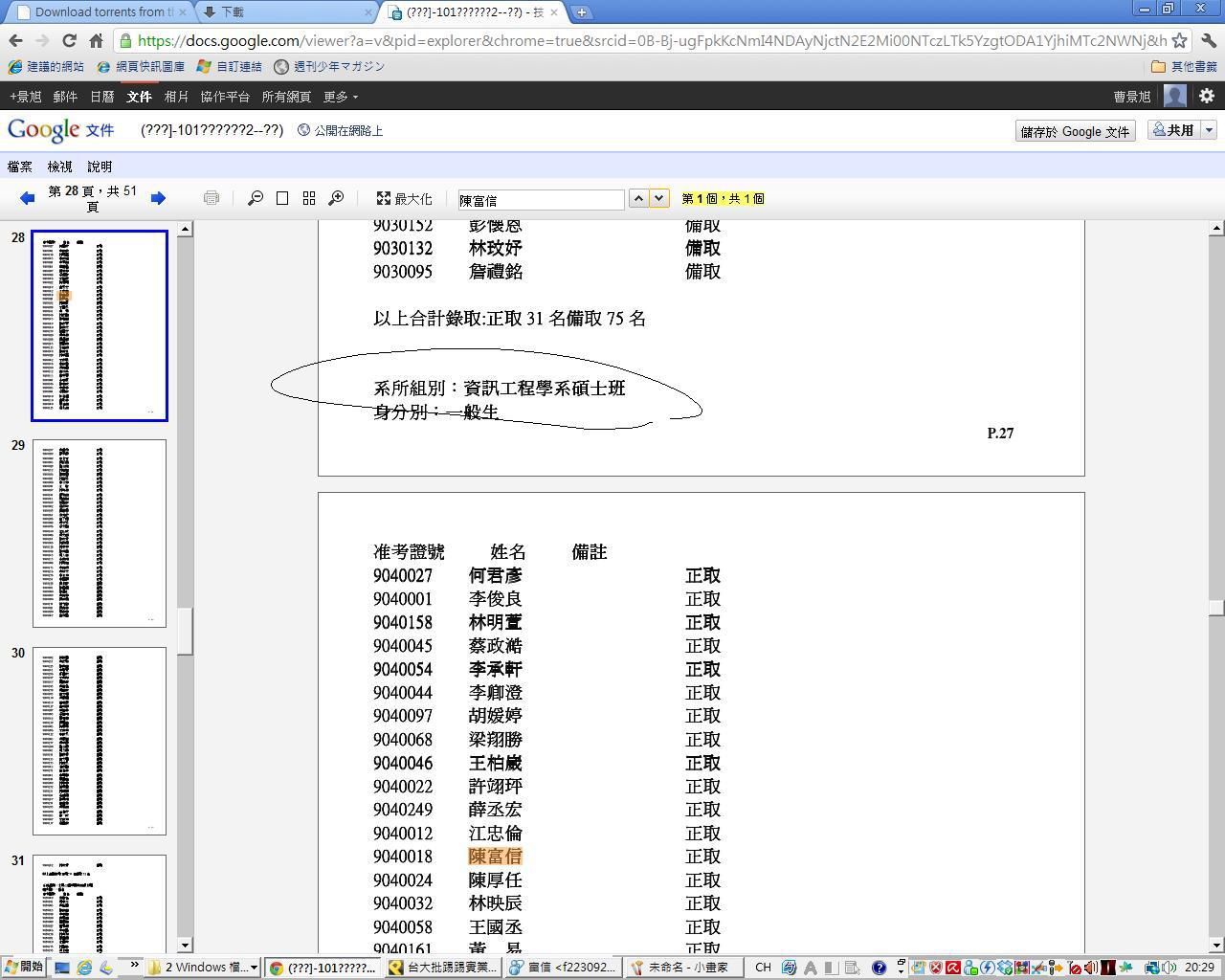Click the search box containing 陳富信
Screen dimensions: 1225x980
click(x=541, y=199)
